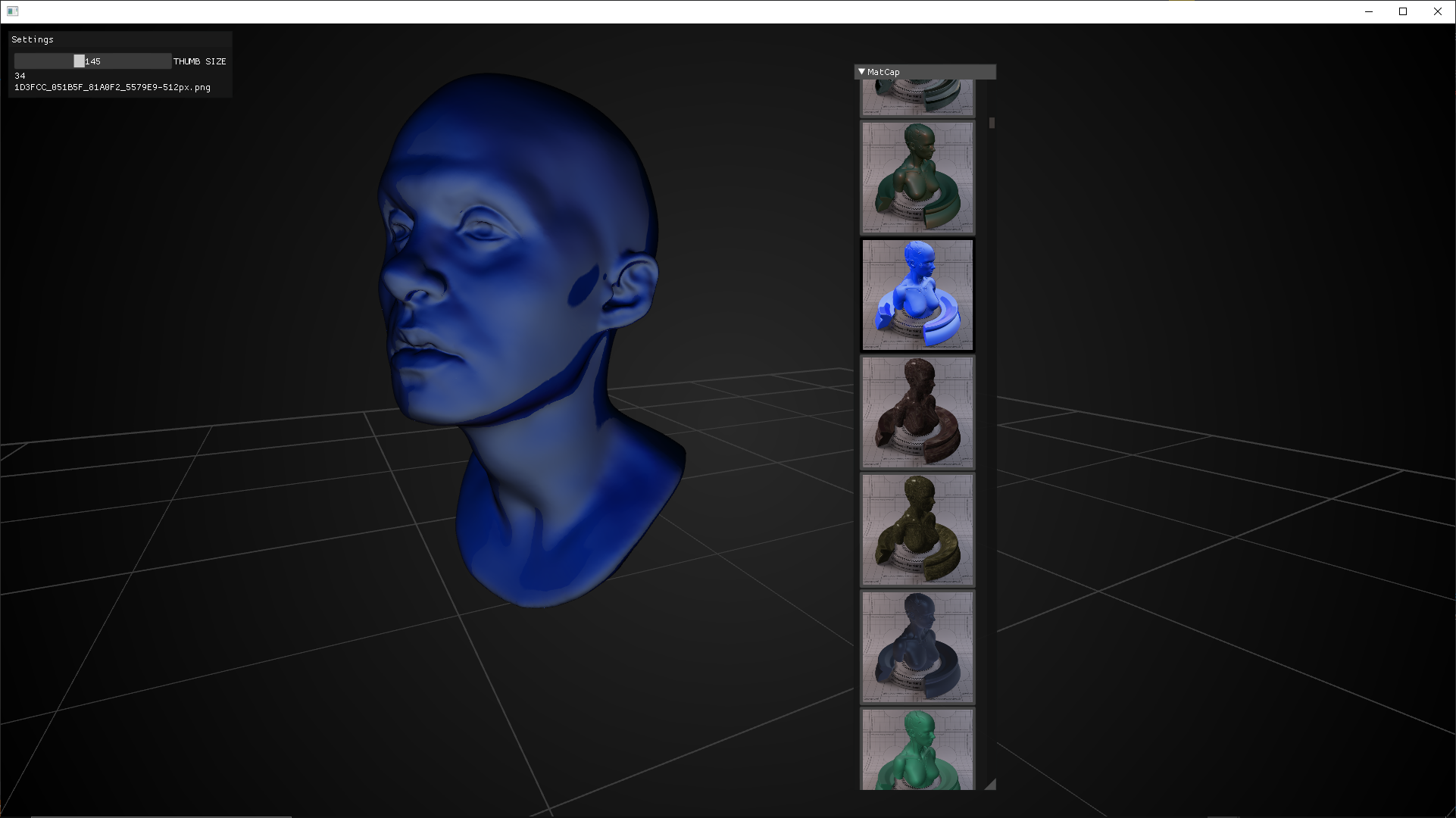1456x818 pixels.
Task: Maximize the application window
Action: [x=1403, y=11]
